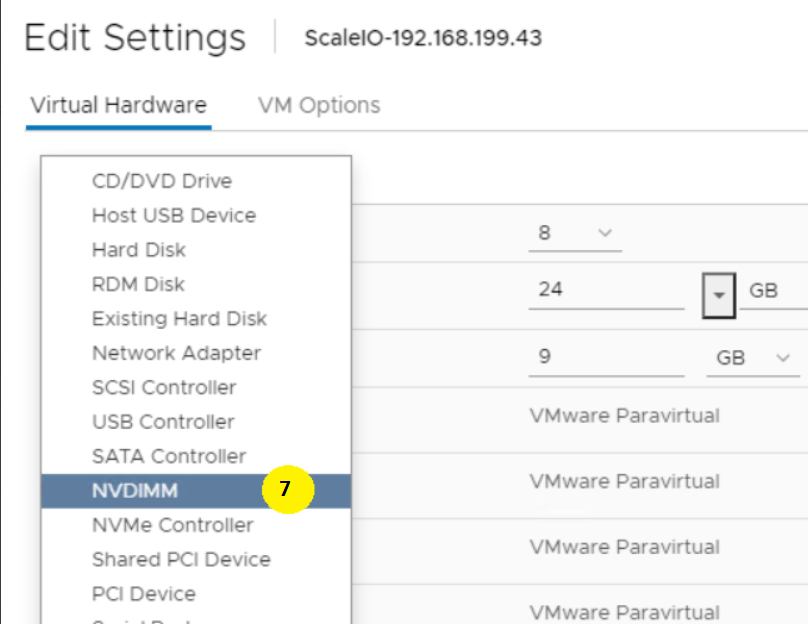
Task: Select RDM Disk option
Action: [137, 284]
